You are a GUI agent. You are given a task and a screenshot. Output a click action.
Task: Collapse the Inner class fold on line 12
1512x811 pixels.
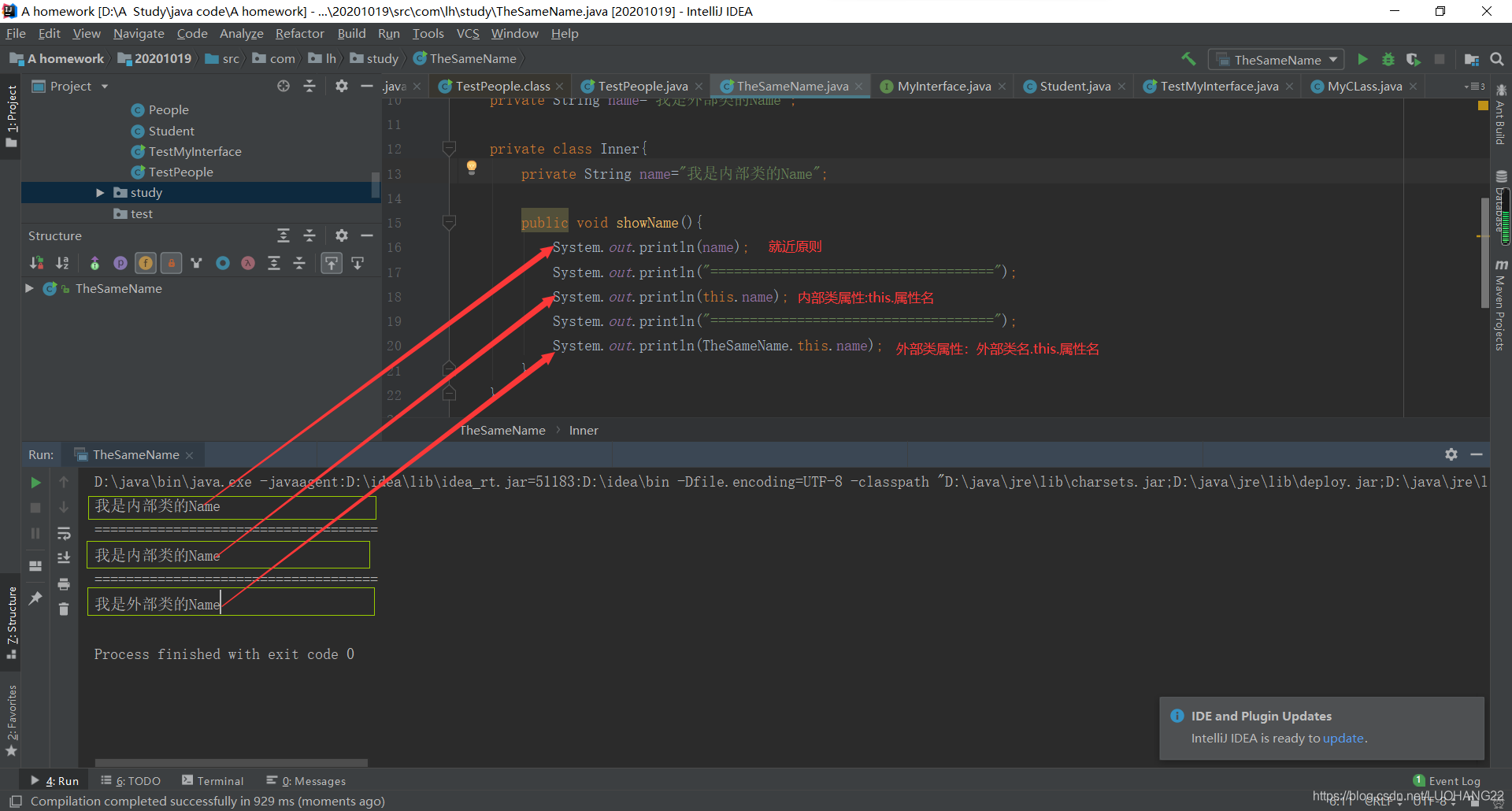click(449, 148)
